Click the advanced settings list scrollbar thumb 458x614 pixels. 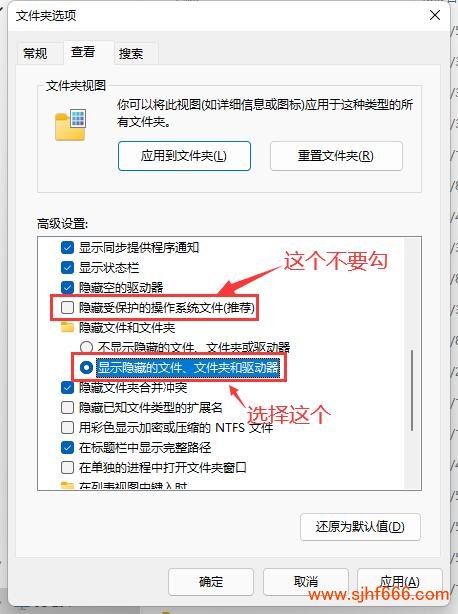(x=412, y=390)
